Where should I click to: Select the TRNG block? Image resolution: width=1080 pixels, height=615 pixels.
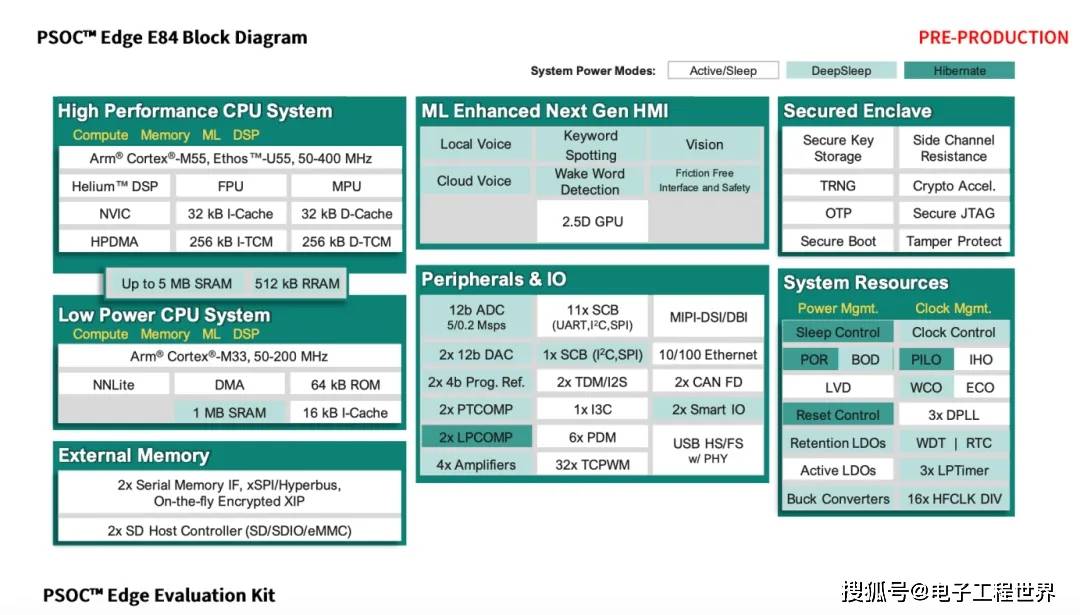click(x=838, y=185)
